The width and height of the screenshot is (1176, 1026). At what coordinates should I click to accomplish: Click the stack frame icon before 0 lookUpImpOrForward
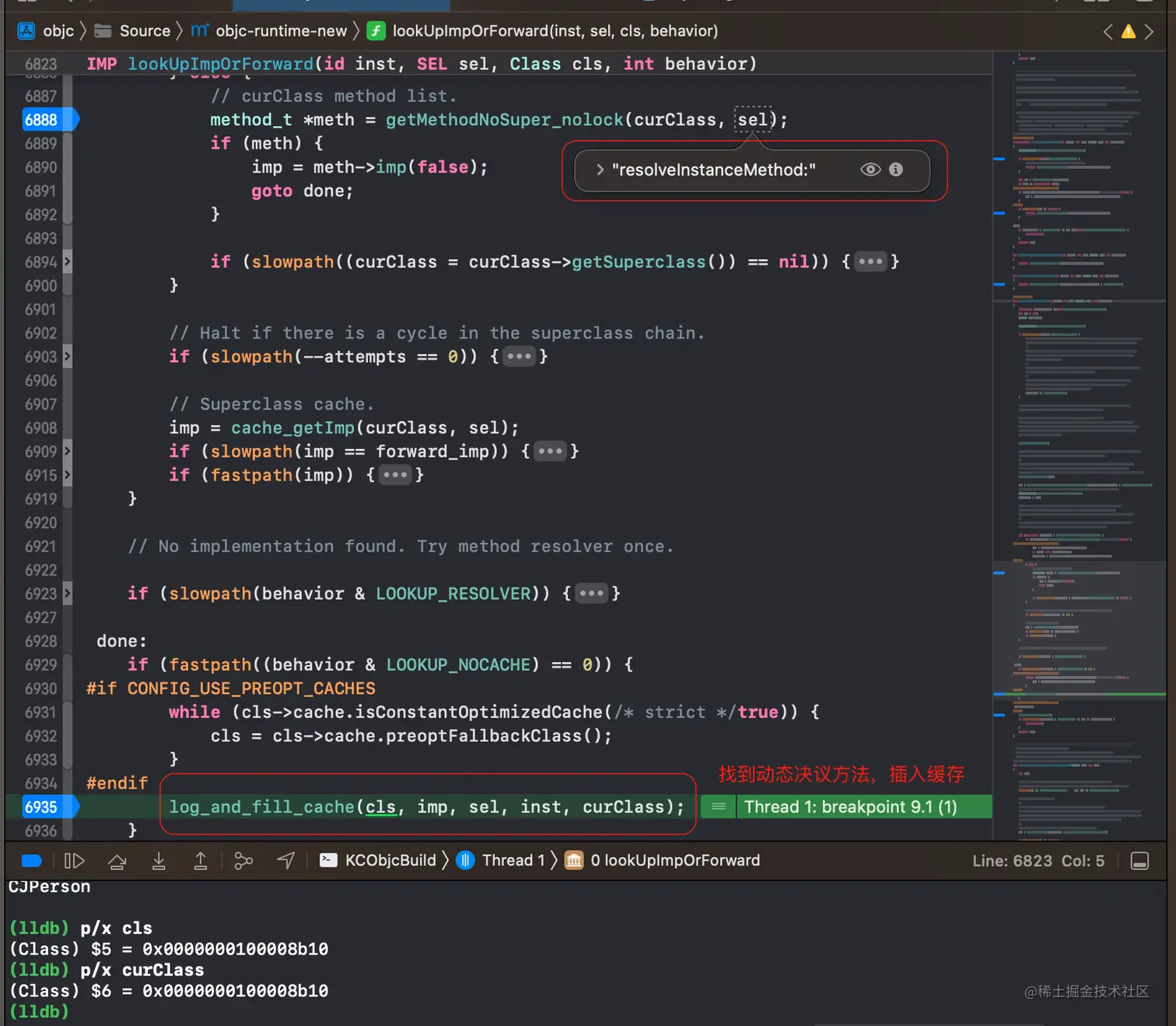tap(574, 860)
